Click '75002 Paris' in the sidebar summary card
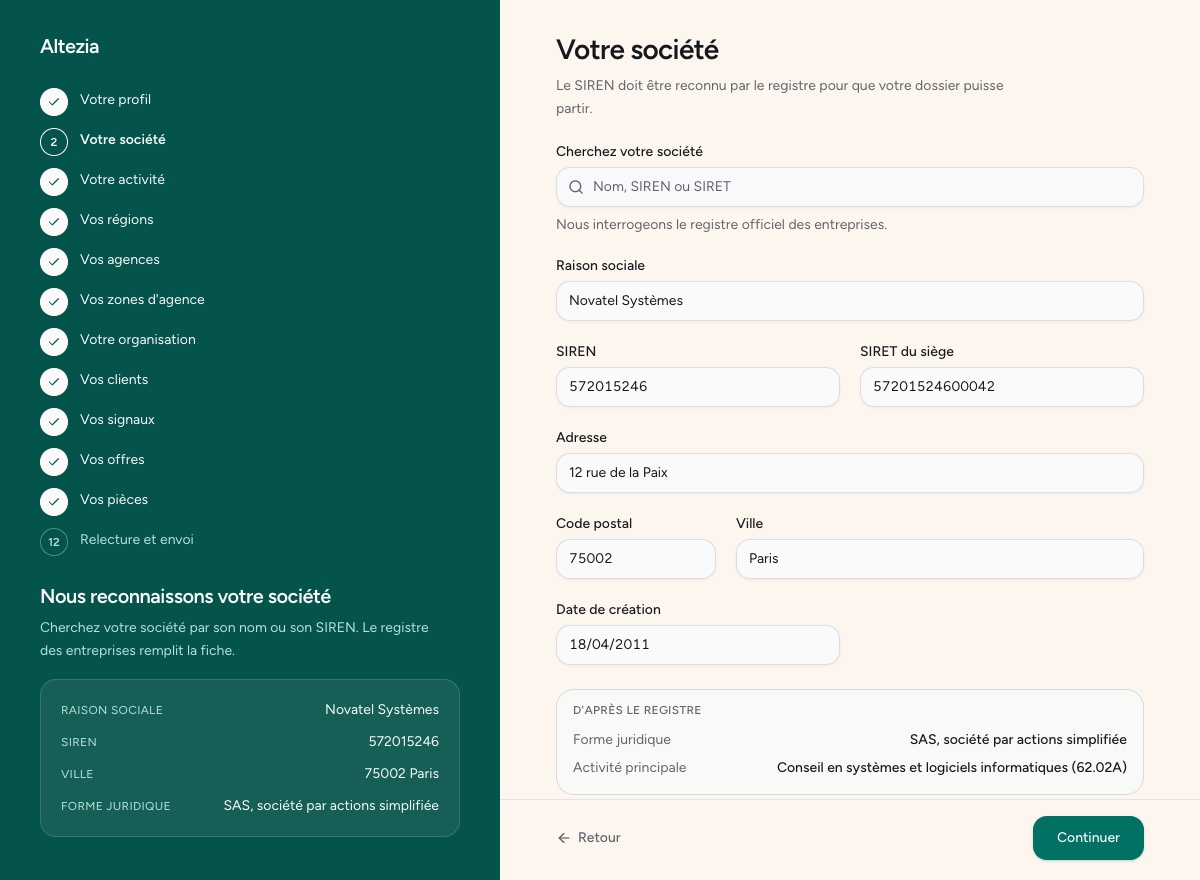The height and width of the screenshot is (880, 1200). [402, 774]
